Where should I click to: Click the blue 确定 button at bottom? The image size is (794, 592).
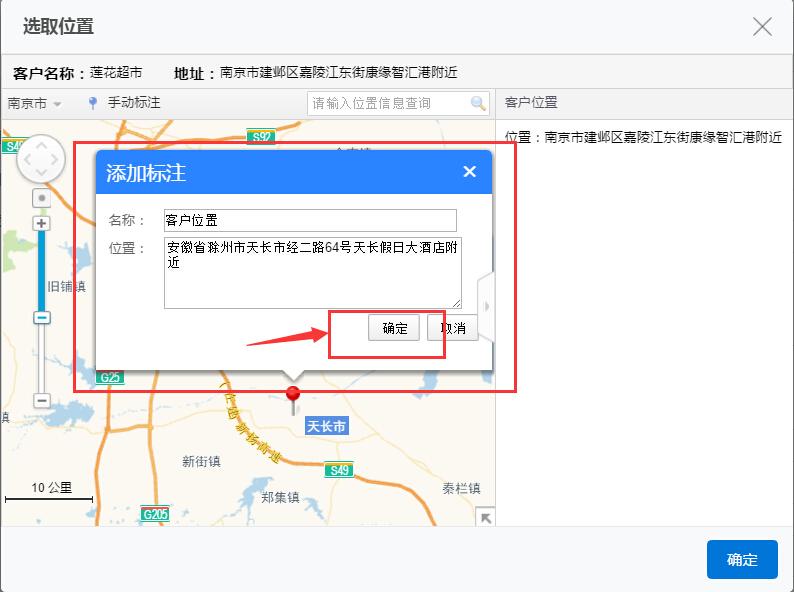pos(741,560)
